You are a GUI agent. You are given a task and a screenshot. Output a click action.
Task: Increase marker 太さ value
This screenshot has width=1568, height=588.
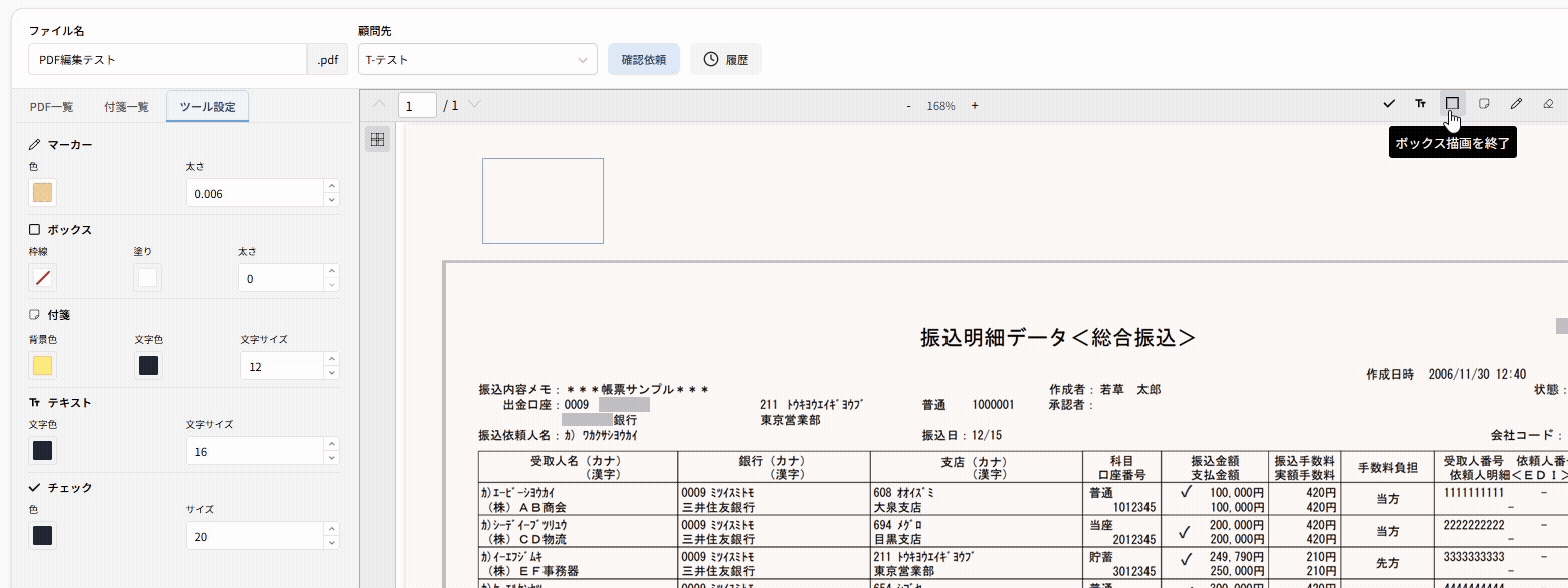tap(332, 186)
